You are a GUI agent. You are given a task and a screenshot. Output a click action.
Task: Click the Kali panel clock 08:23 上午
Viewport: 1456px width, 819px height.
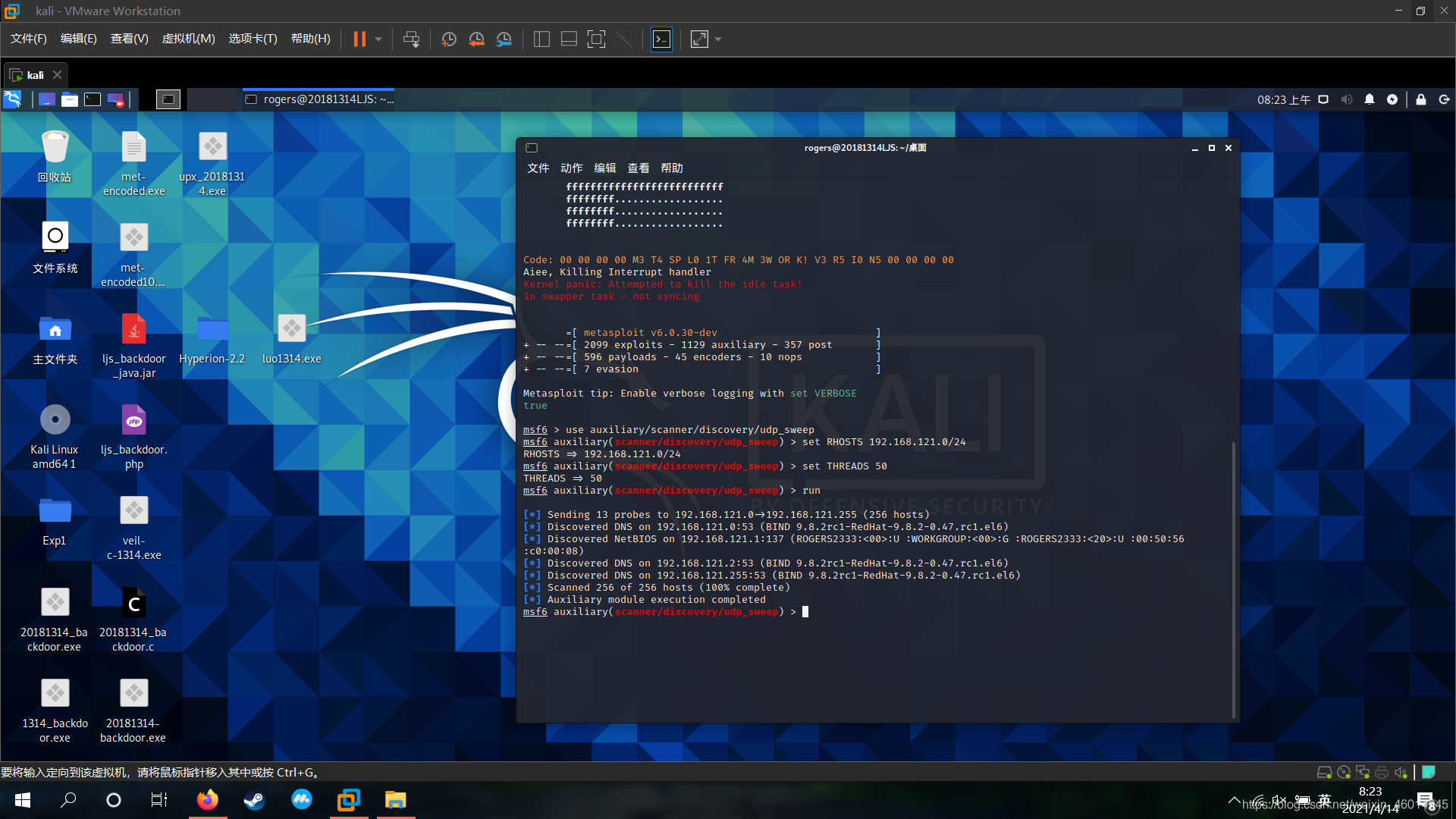[1284, 99]
